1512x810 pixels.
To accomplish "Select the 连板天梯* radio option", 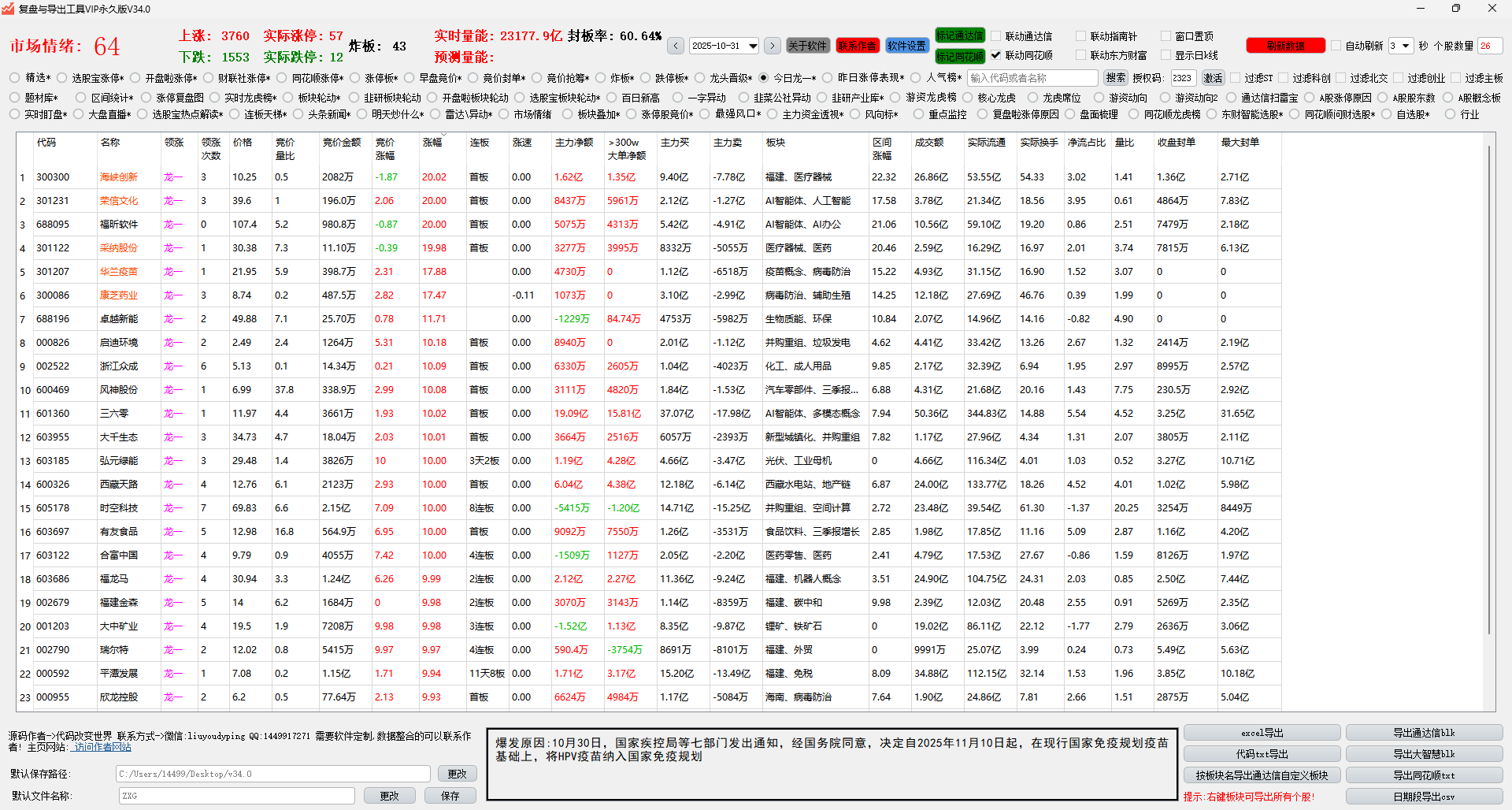I will click(x=234, y=114).
